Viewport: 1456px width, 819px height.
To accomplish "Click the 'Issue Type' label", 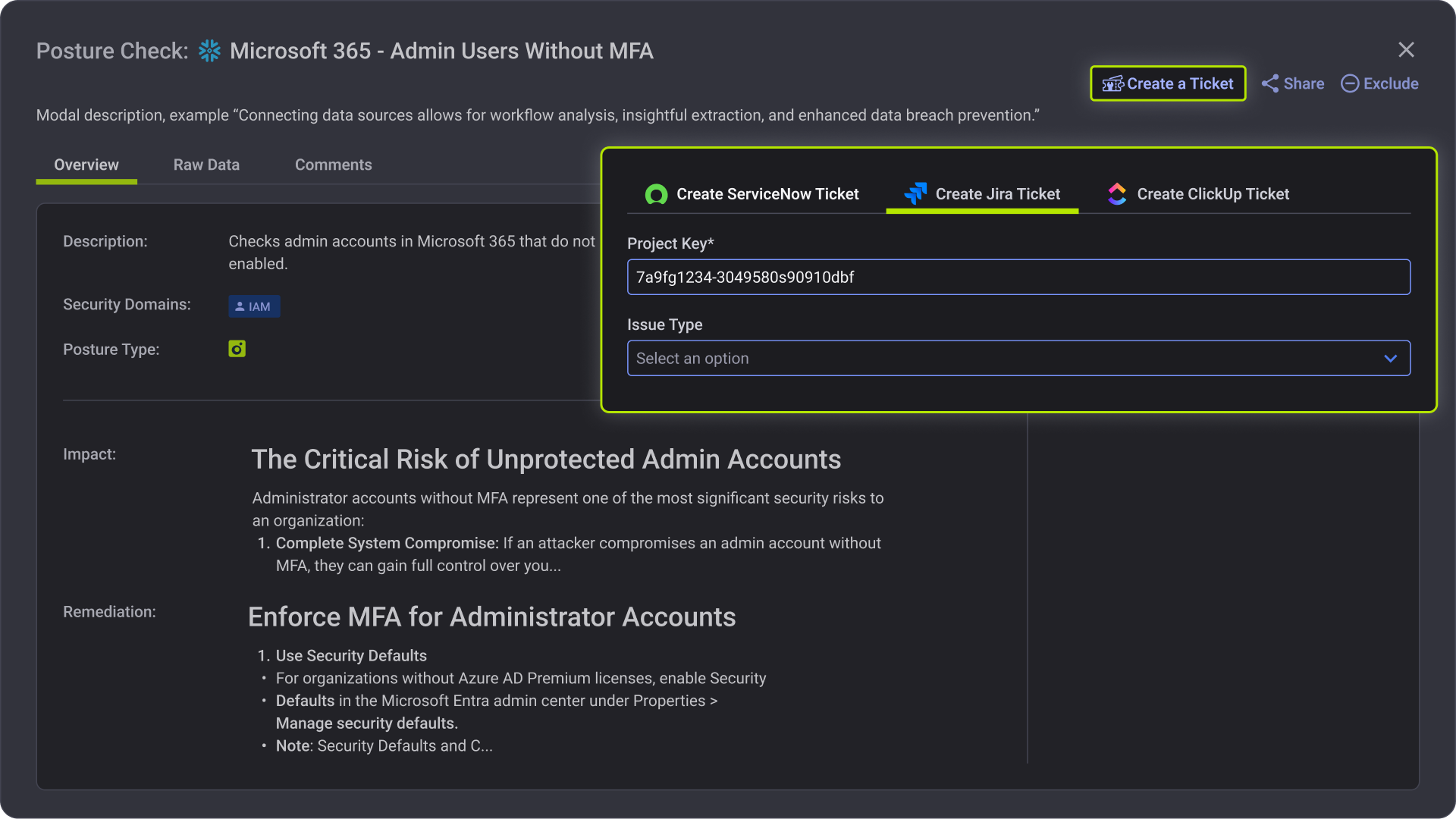I will [x=665, y=325].
